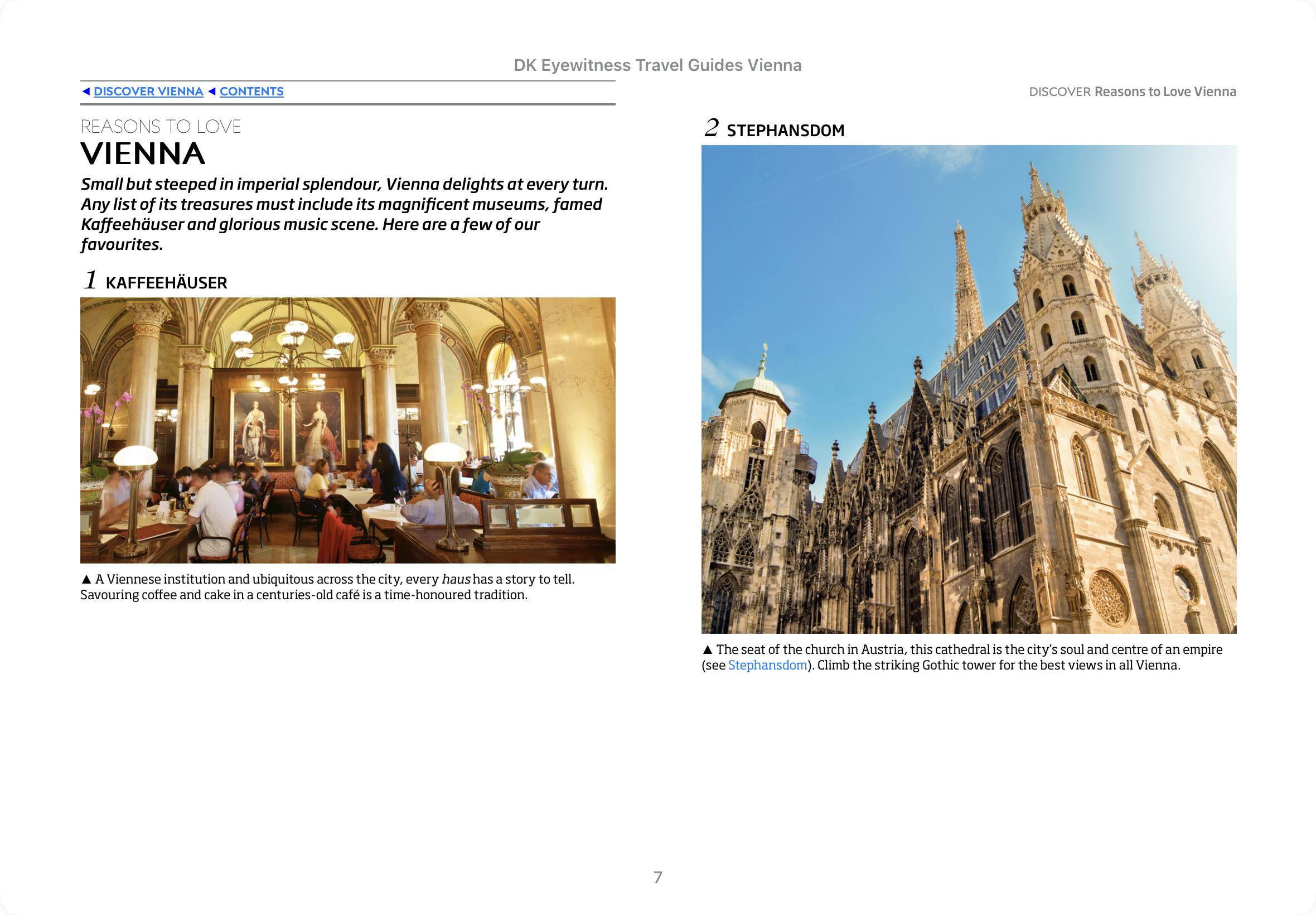The height and width of the screenshot is (915, 1316).
Task: Click the back arrow before CONTENTS
Action: tap(212, 92)
